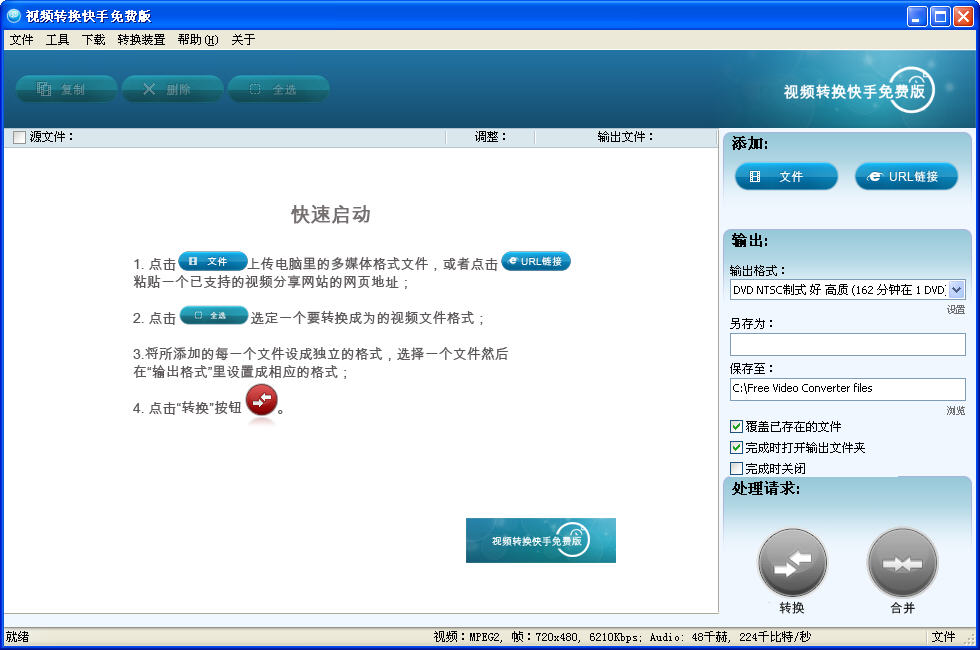Click the 删除 toolbar button
The height and width of the screenshot is (650, 980).
pos(172,89)
